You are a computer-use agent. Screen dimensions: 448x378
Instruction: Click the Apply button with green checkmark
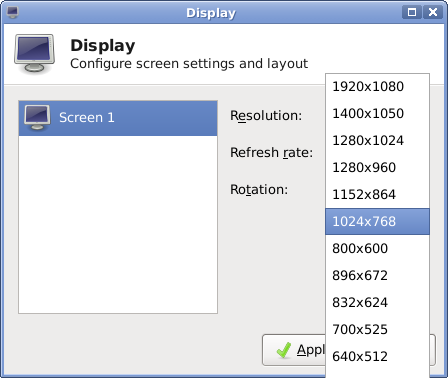click(x=294, y=350)
